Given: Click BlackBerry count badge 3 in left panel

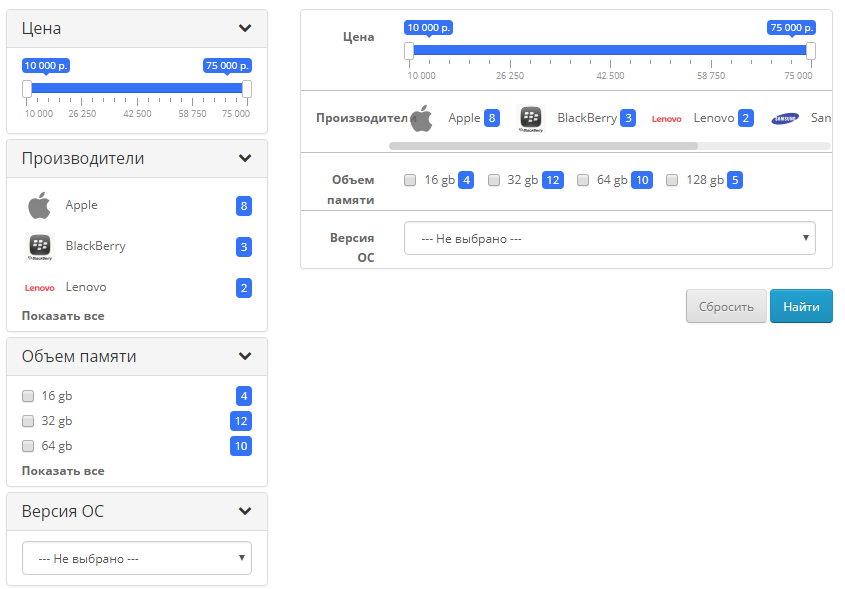Looking at the screenshot, I should [x=244, y=247].
